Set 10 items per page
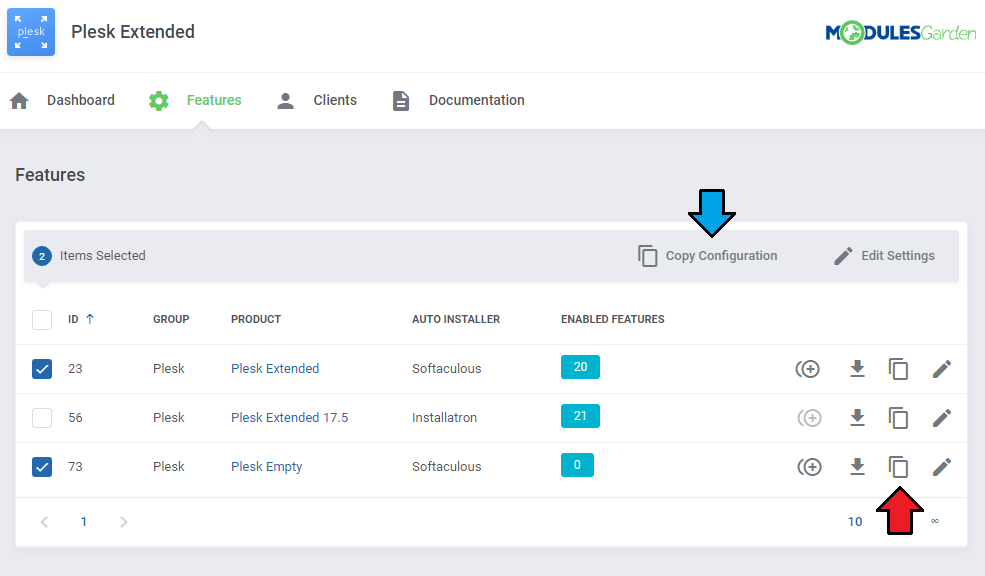The image size is (985, 576). tap(855, 522)
